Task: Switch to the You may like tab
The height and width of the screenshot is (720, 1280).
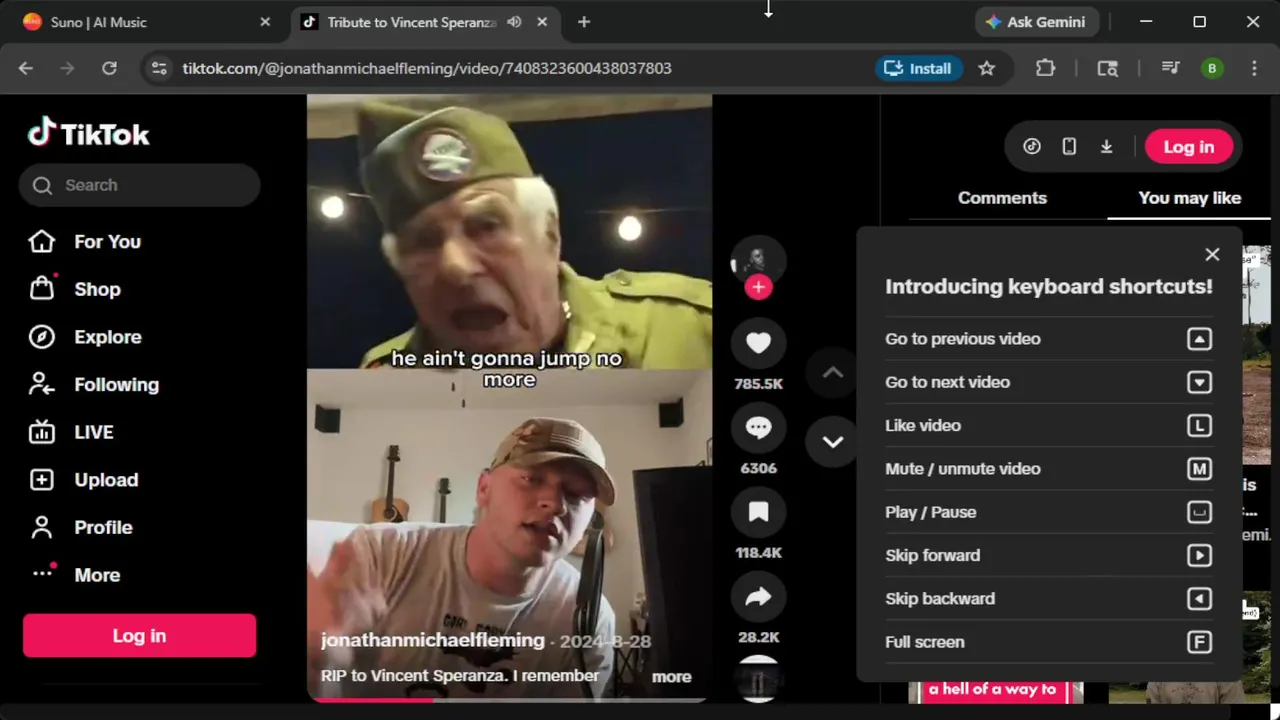Action: click(x=1189, y=198)
